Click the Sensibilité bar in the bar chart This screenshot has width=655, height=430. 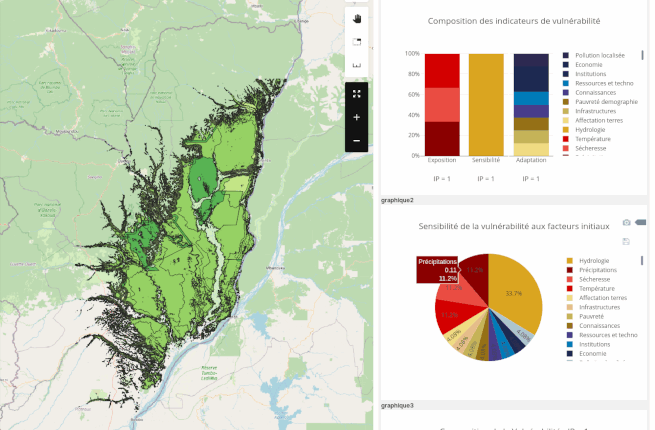pyautogui.click(x=486, y=105)
